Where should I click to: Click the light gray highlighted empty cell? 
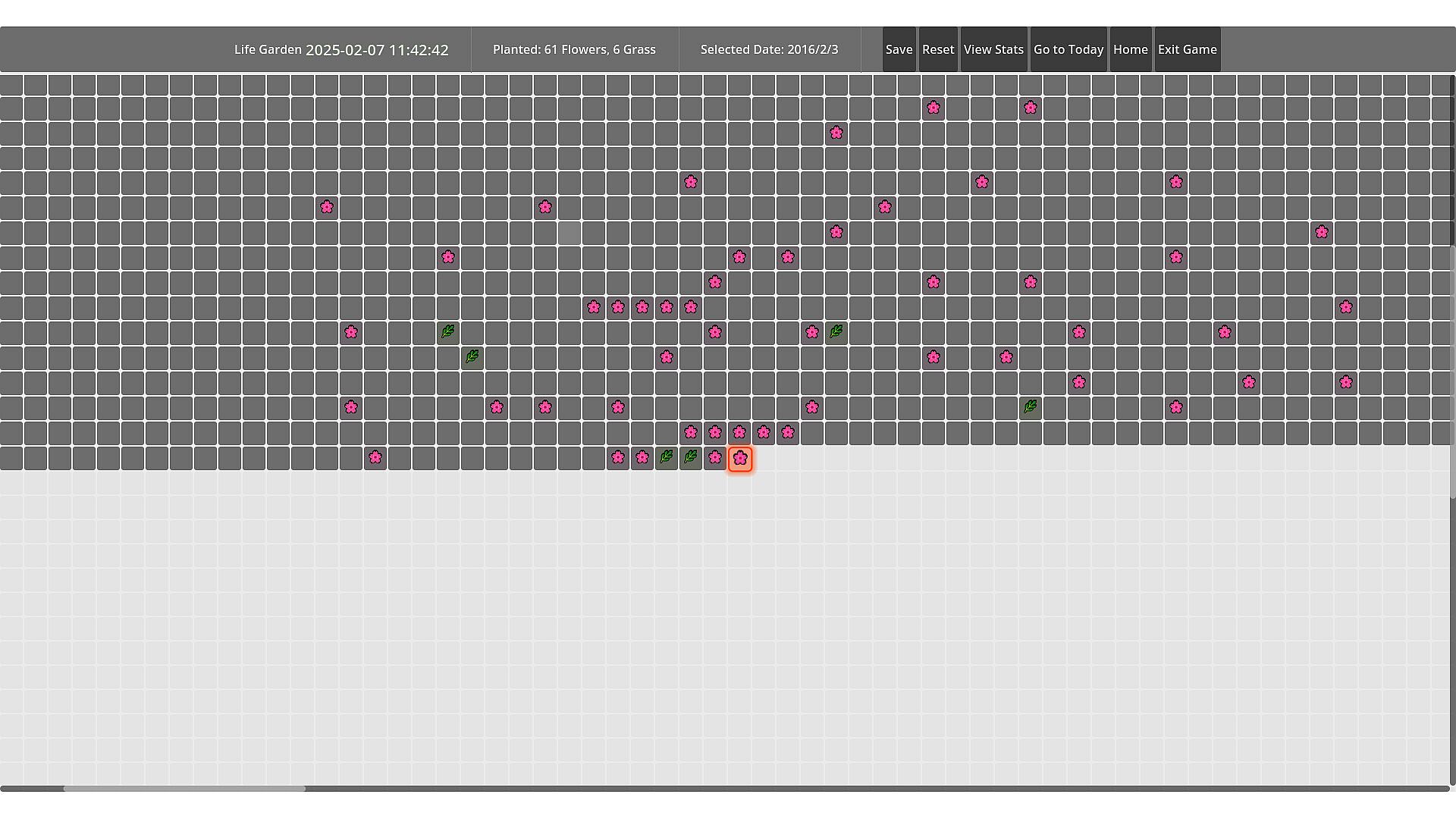point(570,233)
